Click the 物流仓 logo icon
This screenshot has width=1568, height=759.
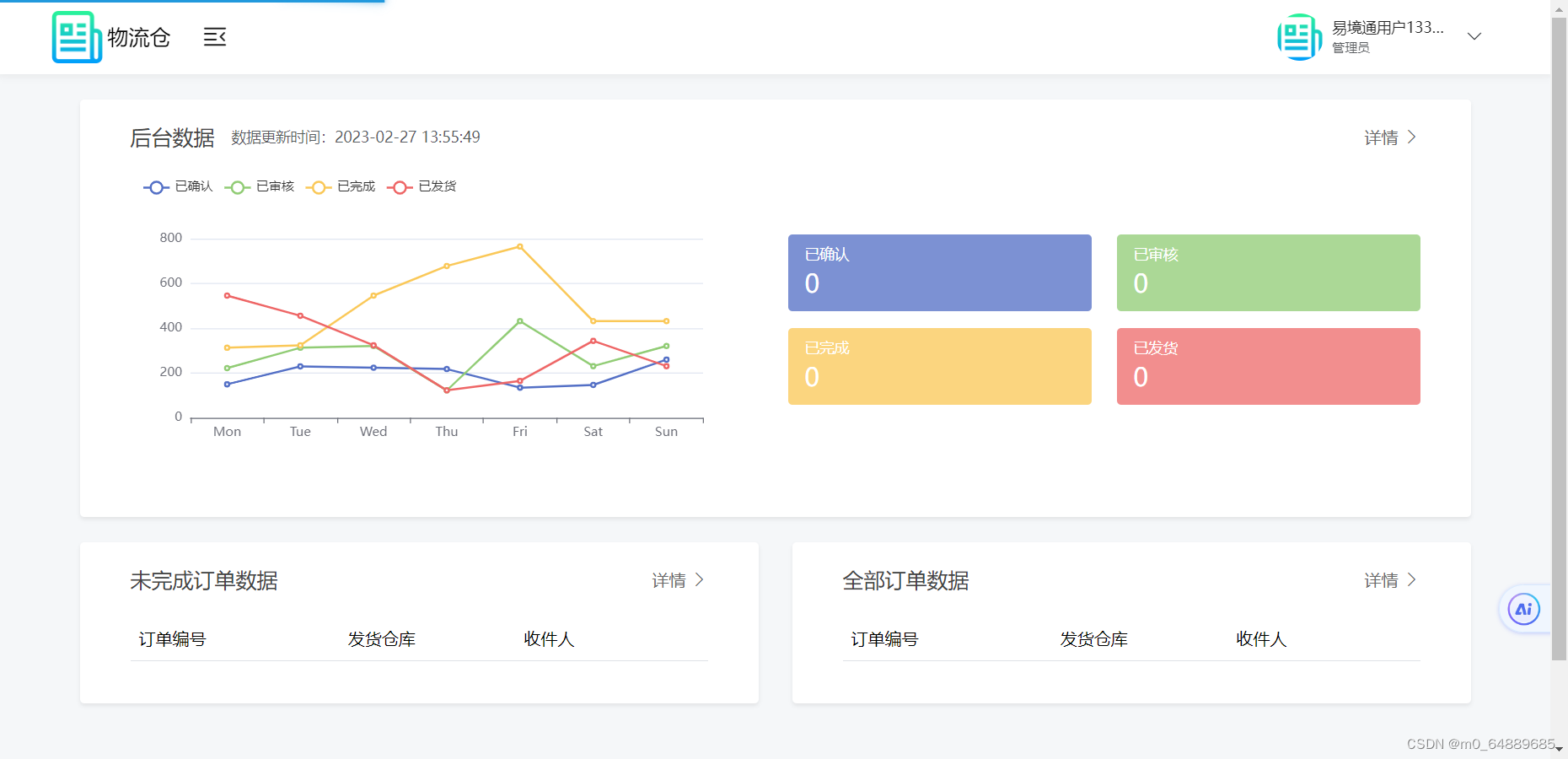77,37
